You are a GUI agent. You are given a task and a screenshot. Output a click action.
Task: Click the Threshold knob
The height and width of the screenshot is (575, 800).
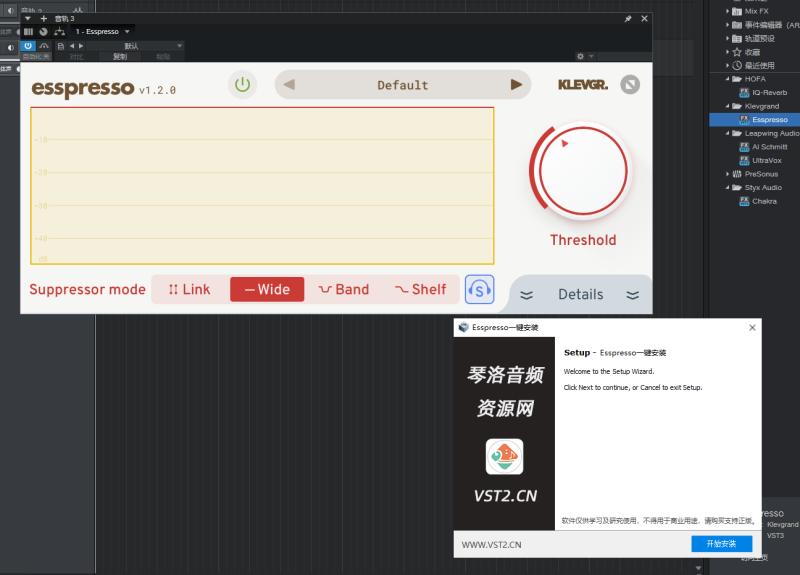[583, 171]
